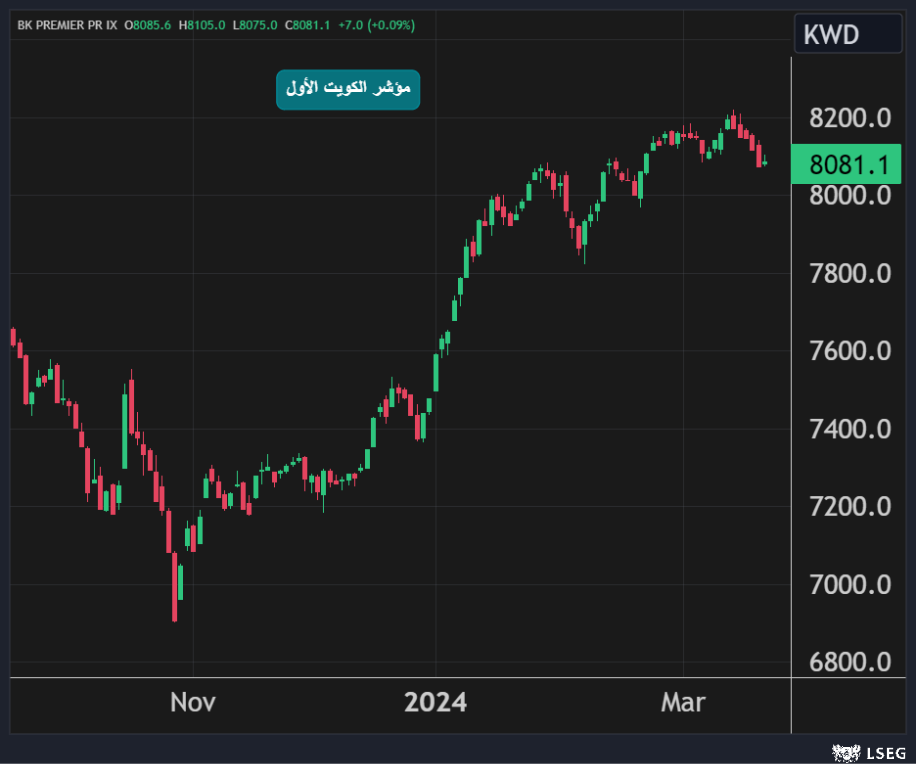Image resolution: width=916 pixels, height=764 pixels.
Task: Click the green 8081.1 current price tag
Action: (848, 164)
